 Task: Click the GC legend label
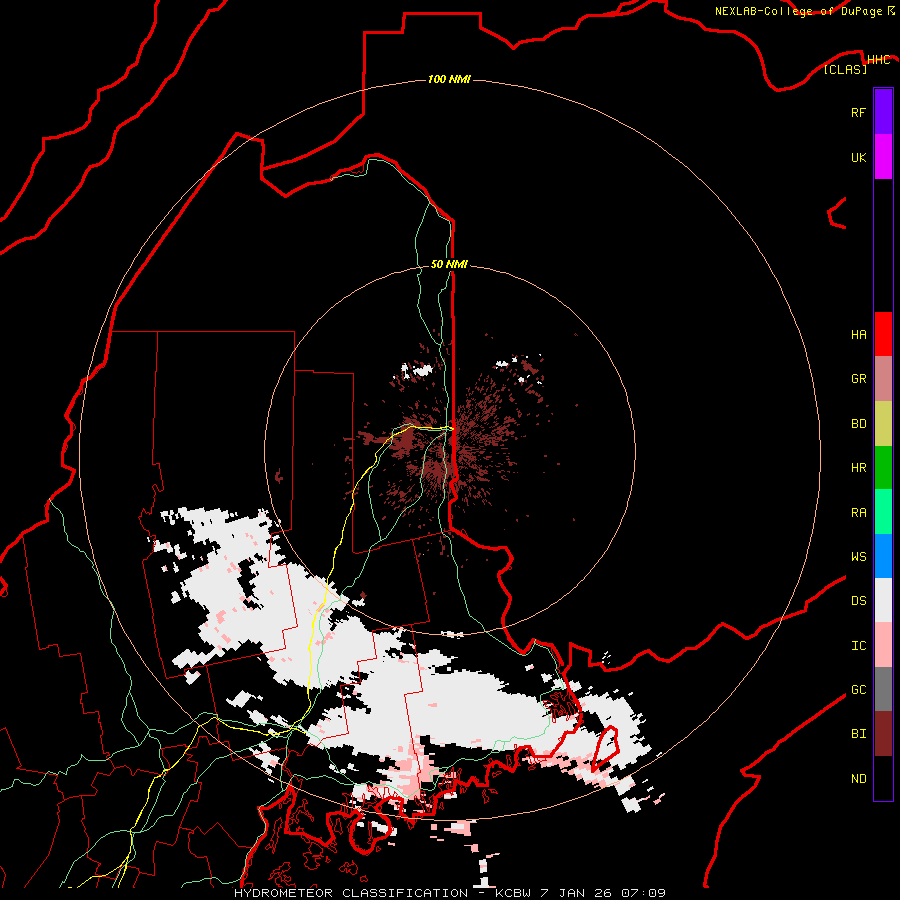(858, 690)
